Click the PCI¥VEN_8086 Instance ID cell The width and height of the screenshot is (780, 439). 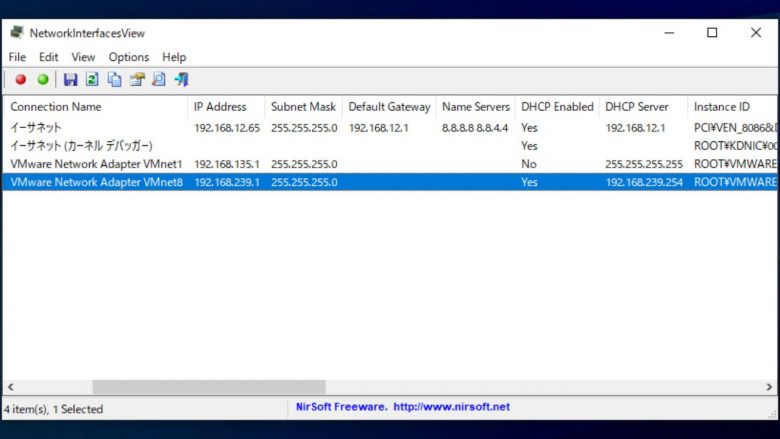pos(735,128)
